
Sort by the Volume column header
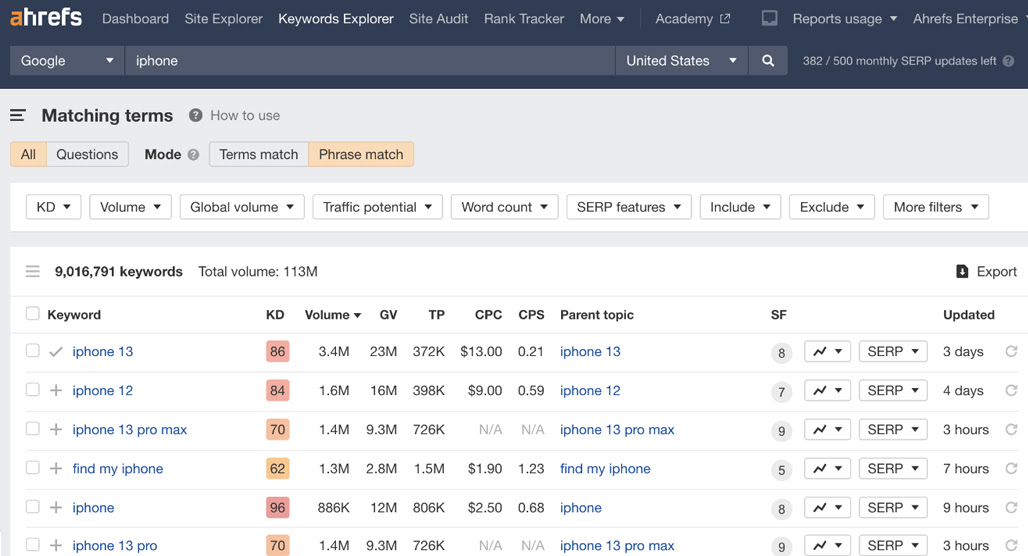tap(333, 315)
